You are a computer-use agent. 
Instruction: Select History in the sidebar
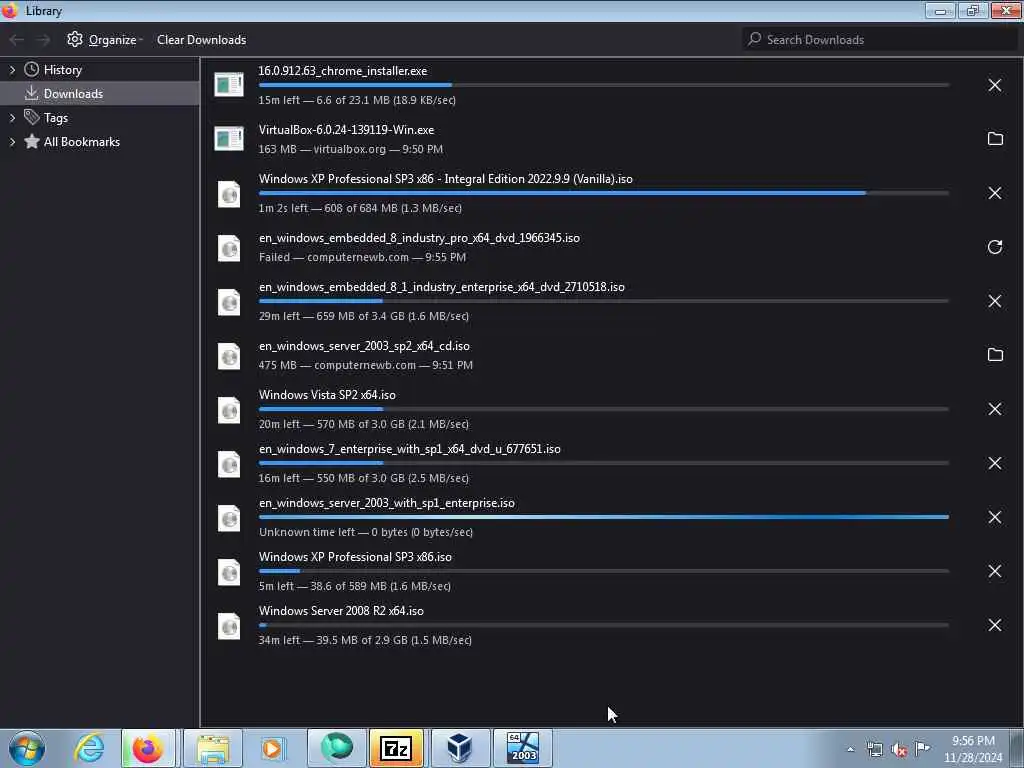pos(62,70)
